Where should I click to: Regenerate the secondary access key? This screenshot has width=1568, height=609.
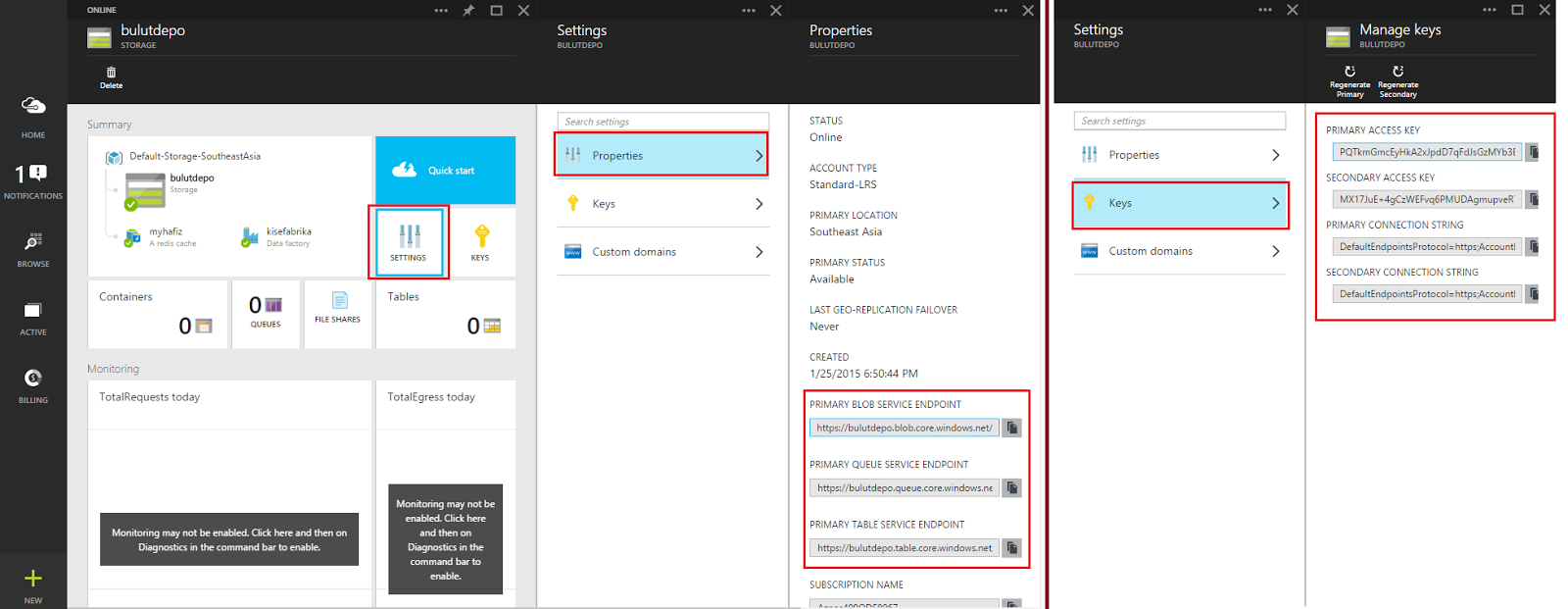pyautogui.click(x=1397, y=82)
